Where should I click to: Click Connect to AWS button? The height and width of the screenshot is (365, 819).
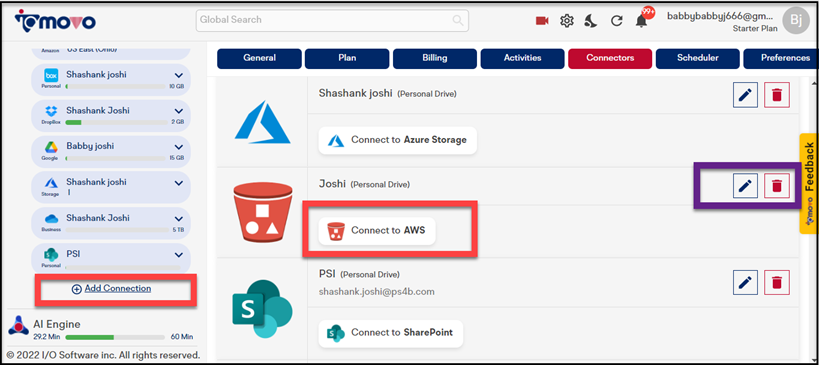pos(377,230)
